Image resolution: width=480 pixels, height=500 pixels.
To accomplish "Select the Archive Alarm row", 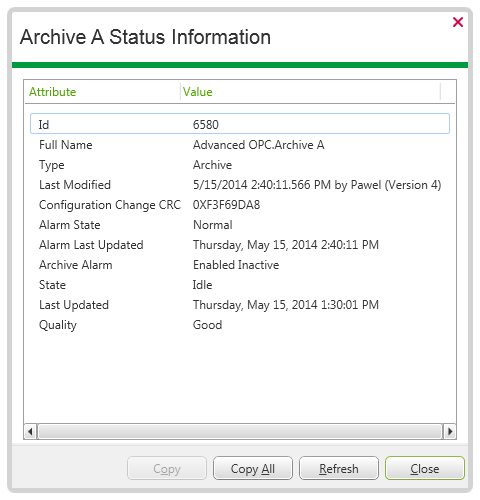I will point(240,265).
